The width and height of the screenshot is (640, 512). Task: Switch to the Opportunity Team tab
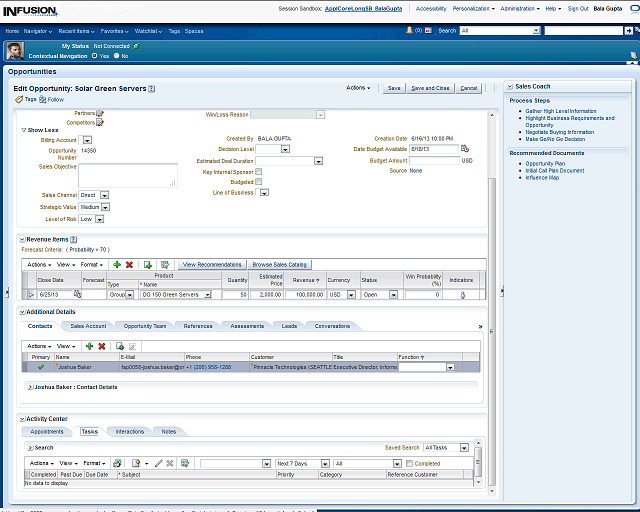coord(145,326)
